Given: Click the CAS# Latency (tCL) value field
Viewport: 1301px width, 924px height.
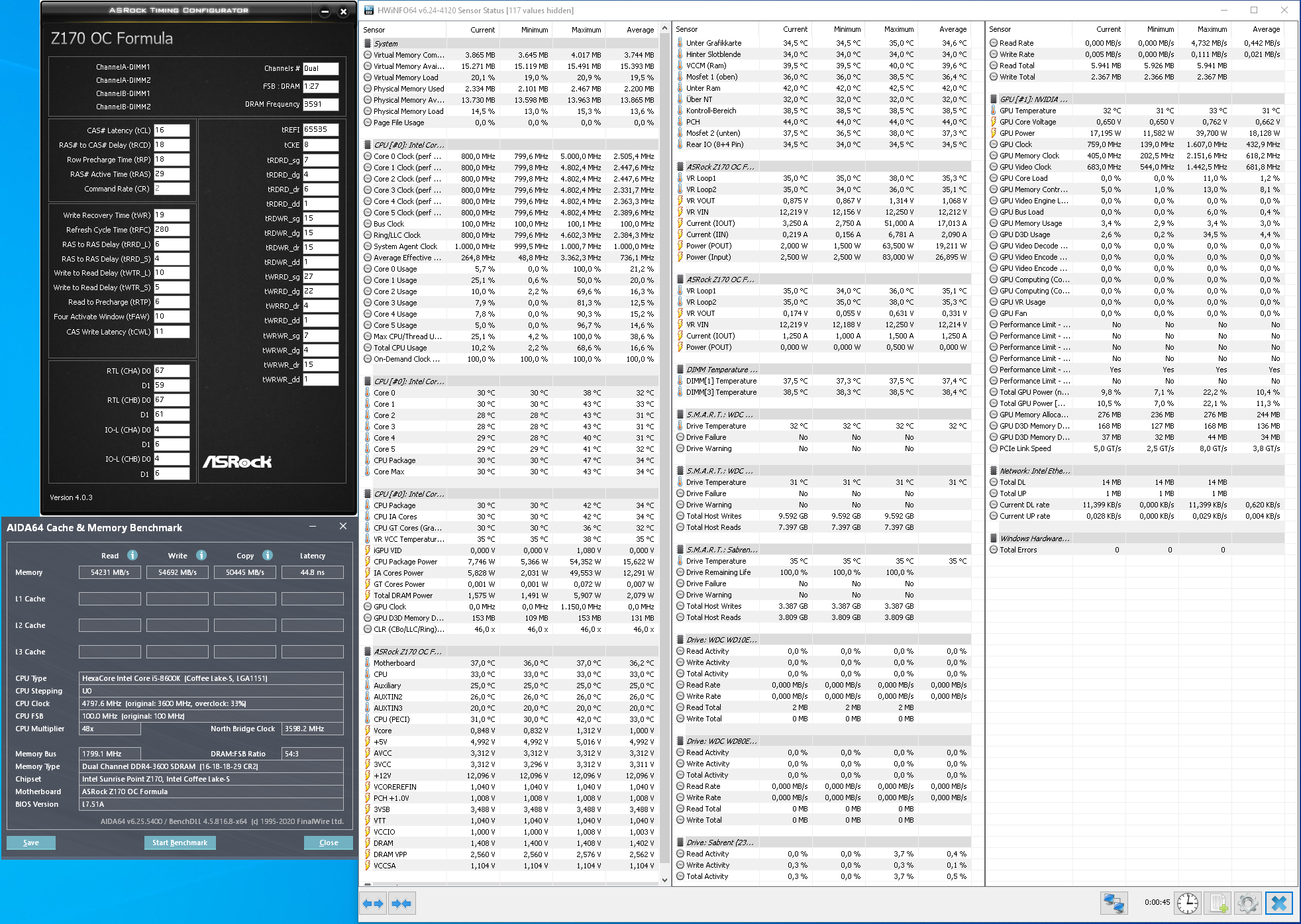Looking at the screenshot, I should 172,130.
